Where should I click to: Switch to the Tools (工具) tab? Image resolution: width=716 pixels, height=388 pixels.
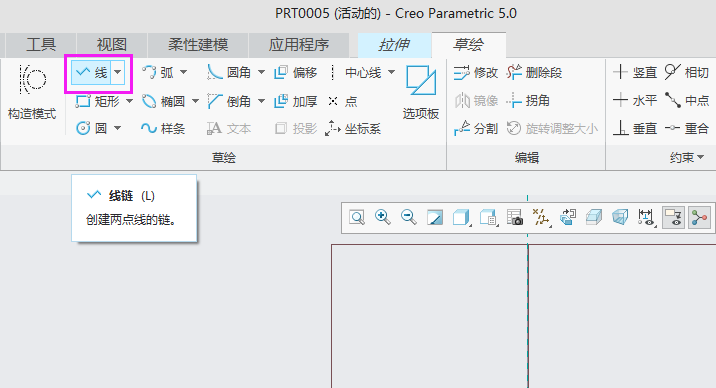click(x=41, y=45)
